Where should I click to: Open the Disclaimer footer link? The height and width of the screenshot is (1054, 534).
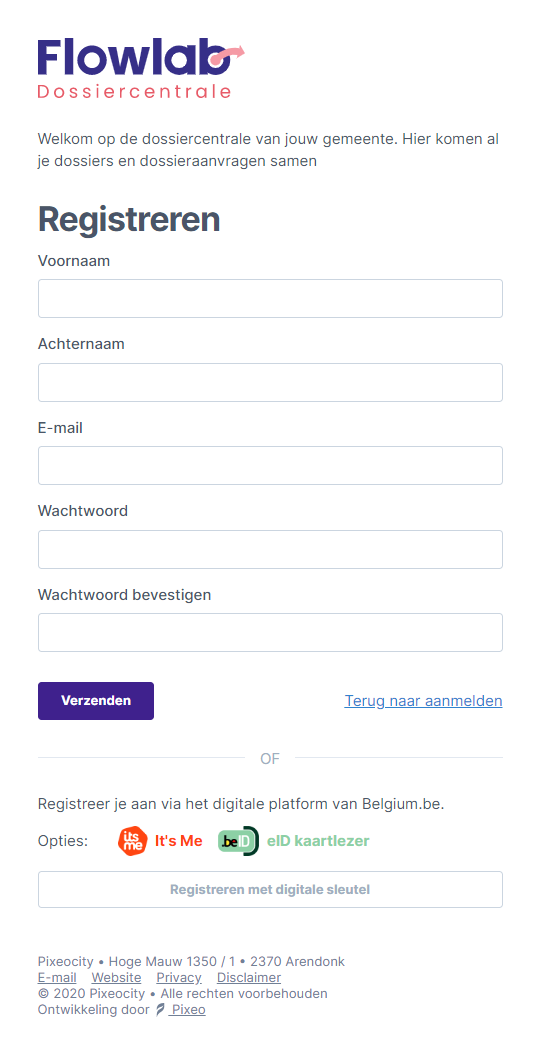[x=249, y=977]
